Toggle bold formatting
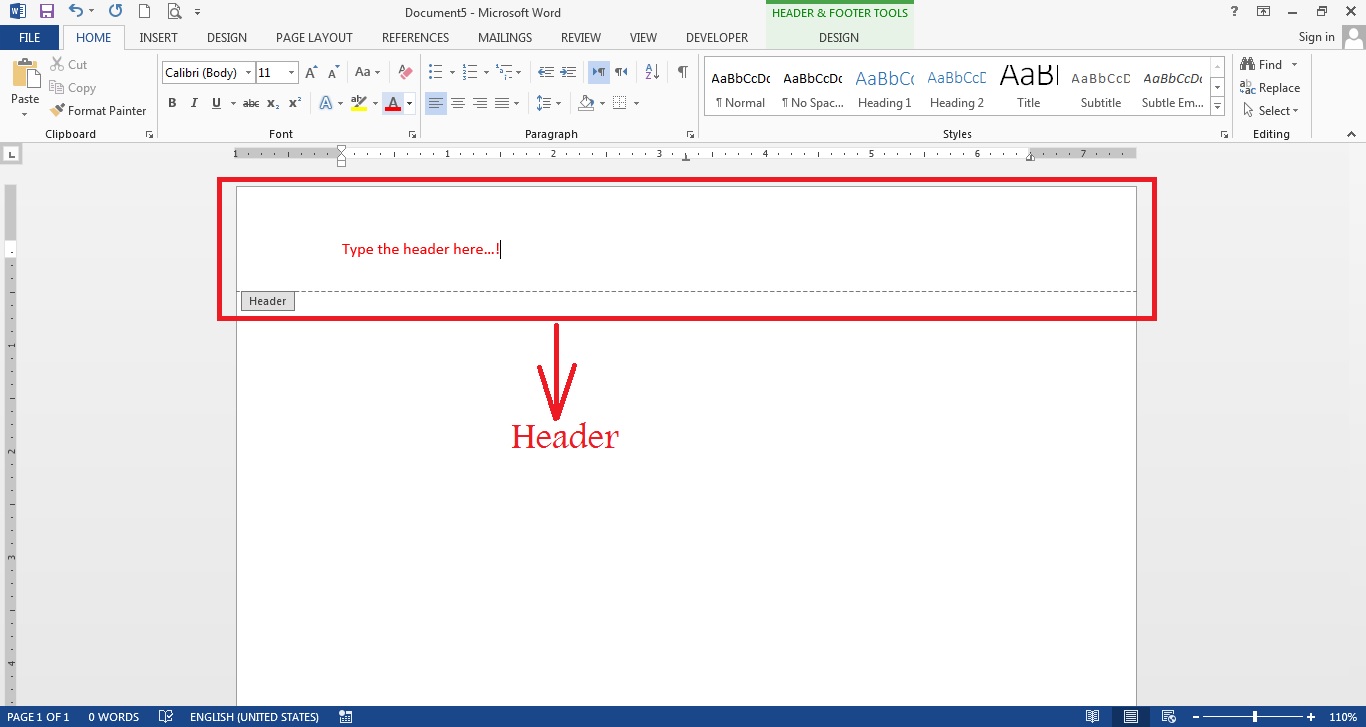Viewport: 1366px width, 727px height. pyautogui.click(x=171, y=102)
